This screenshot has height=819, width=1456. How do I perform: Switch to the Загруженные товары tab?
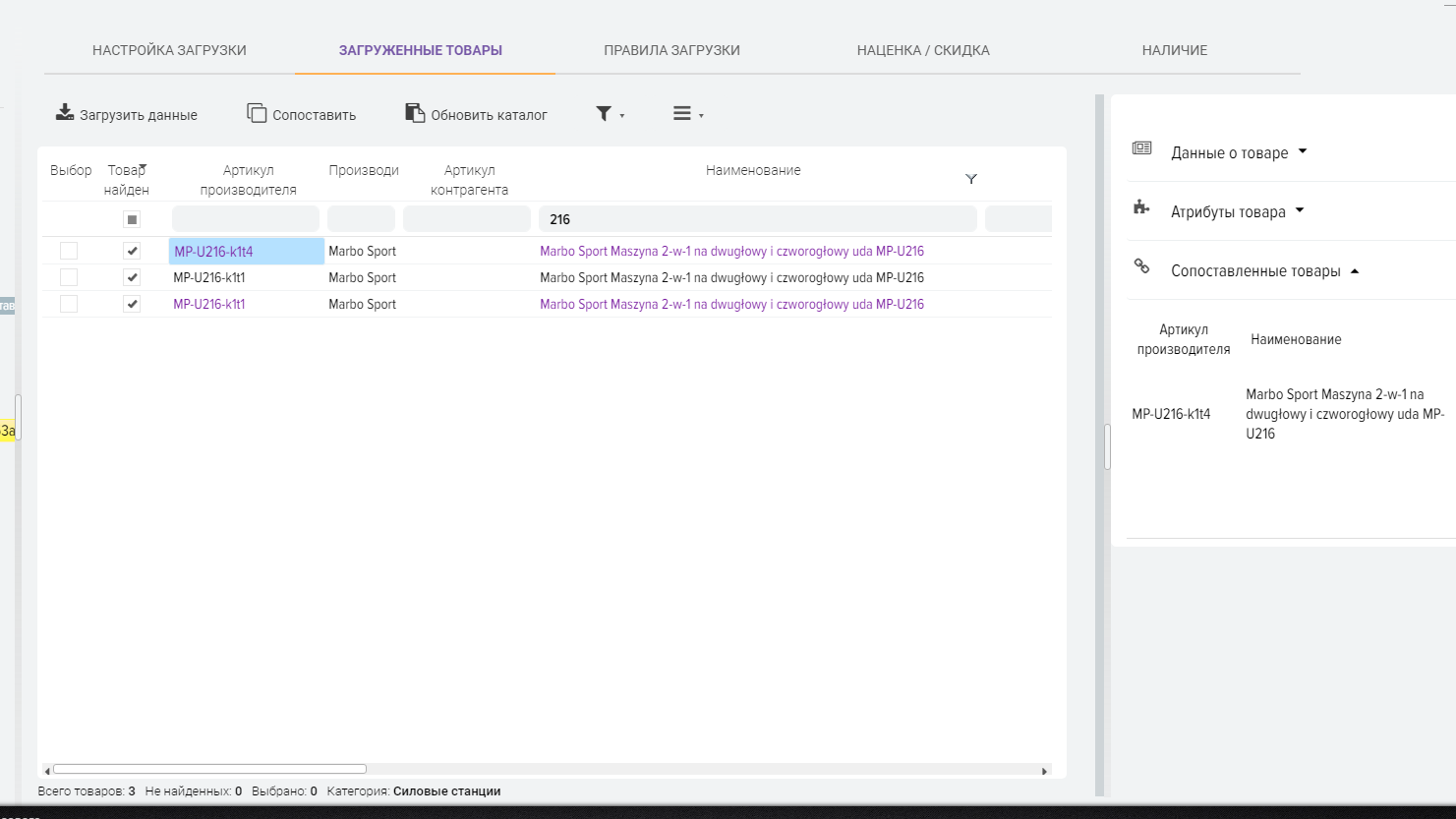421,50
